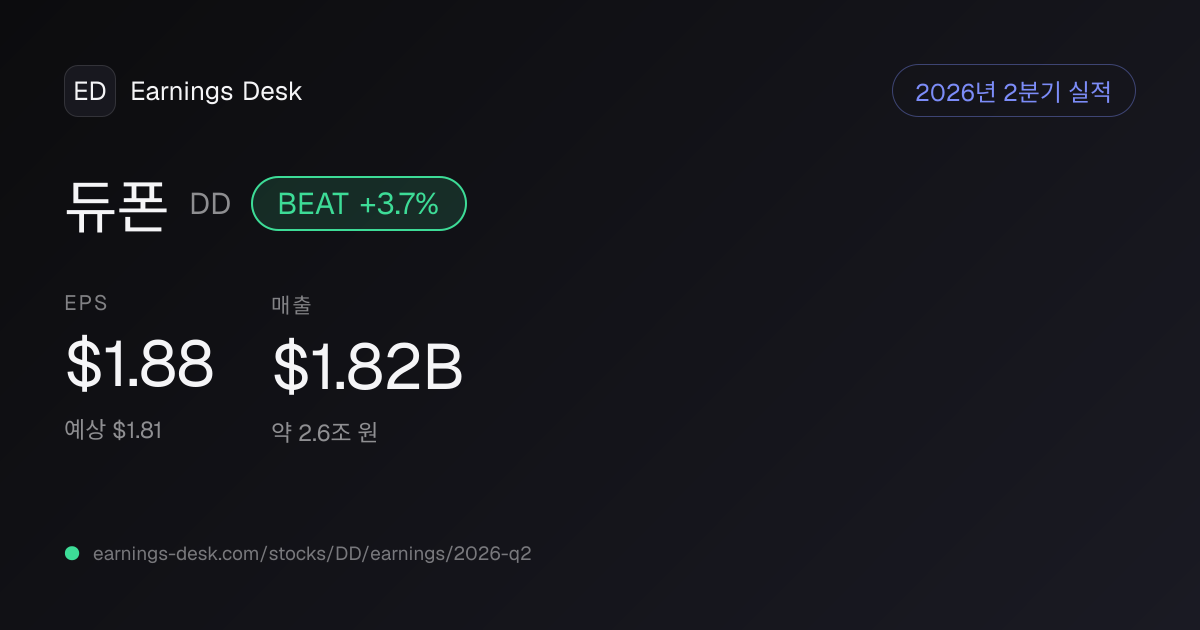
Task: Click the EPS label
Action: click(86, 303)
